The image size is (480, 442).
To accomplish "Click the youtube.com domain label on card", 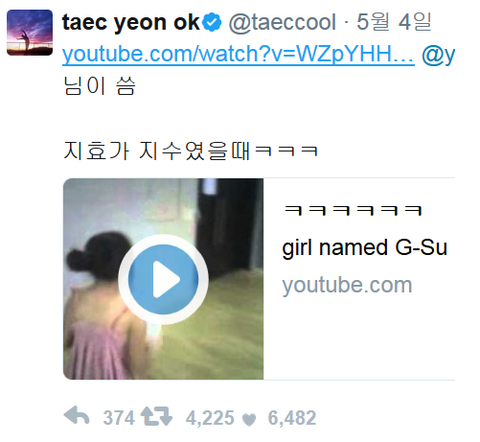I will tap(347, 285).
